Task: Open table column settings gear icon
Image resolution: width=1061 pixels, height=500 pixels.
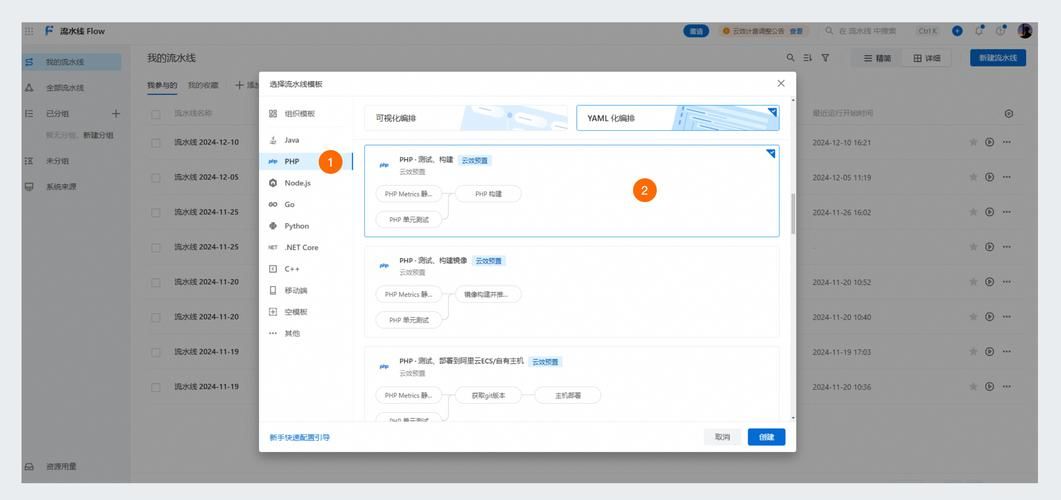Action: tap(1009, 114)
